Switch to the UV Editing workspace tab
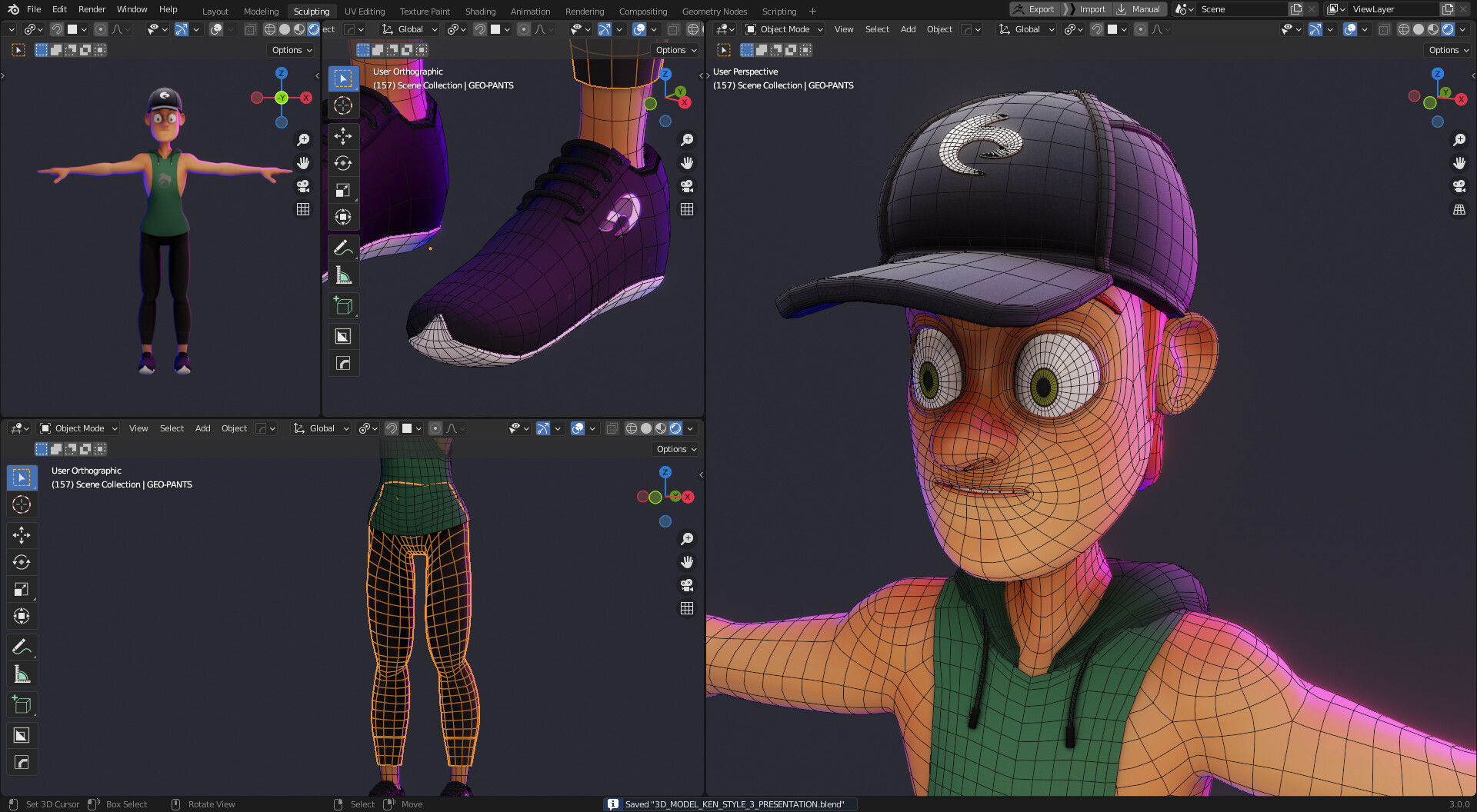Image resolution: width=1477 pixels, height=812 pixels. [364, 11]
